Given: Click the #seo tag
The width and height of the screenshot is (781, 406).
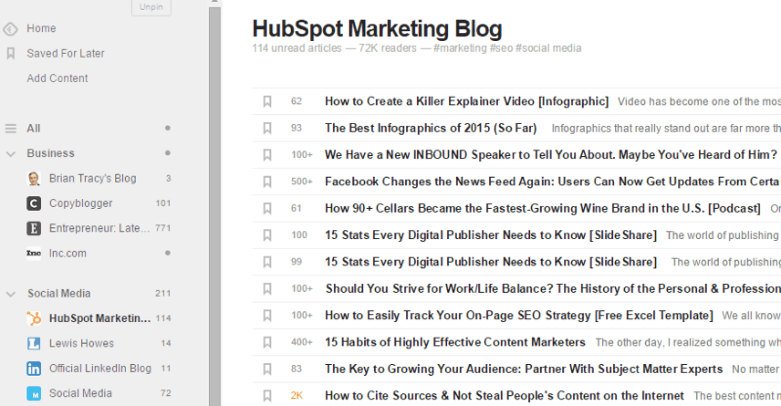Looking at the screenshot, I should pyautogui.click(x=501, y=48).
